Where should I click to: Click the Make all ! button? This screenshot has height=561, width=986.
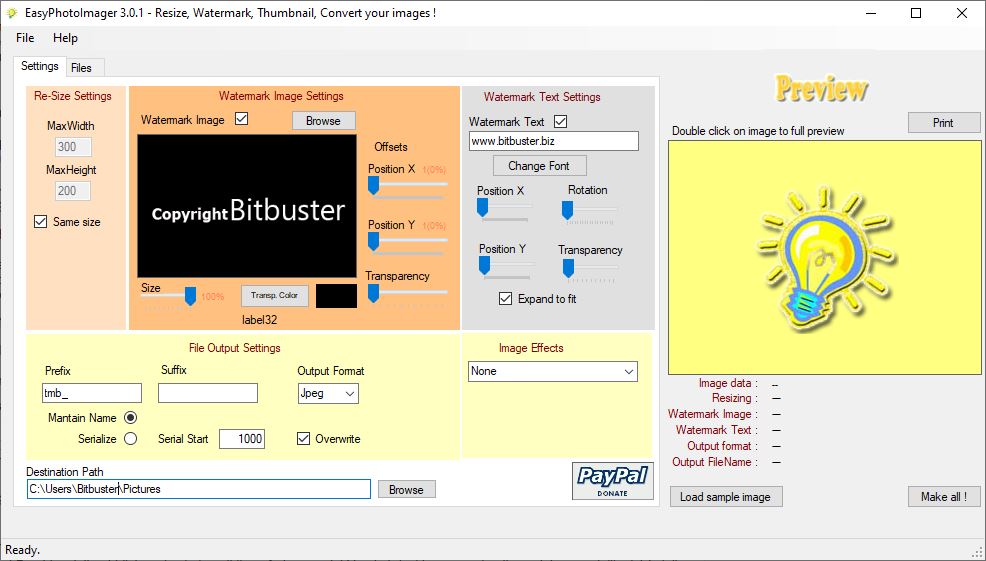944,497
